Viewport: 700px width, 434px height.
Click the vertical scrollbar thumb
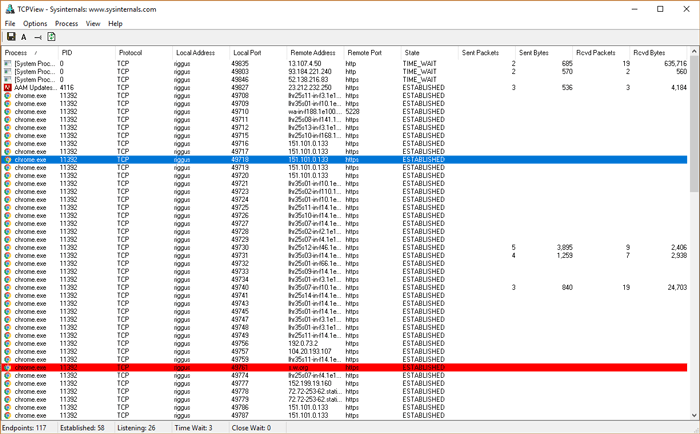pos(694,124)
